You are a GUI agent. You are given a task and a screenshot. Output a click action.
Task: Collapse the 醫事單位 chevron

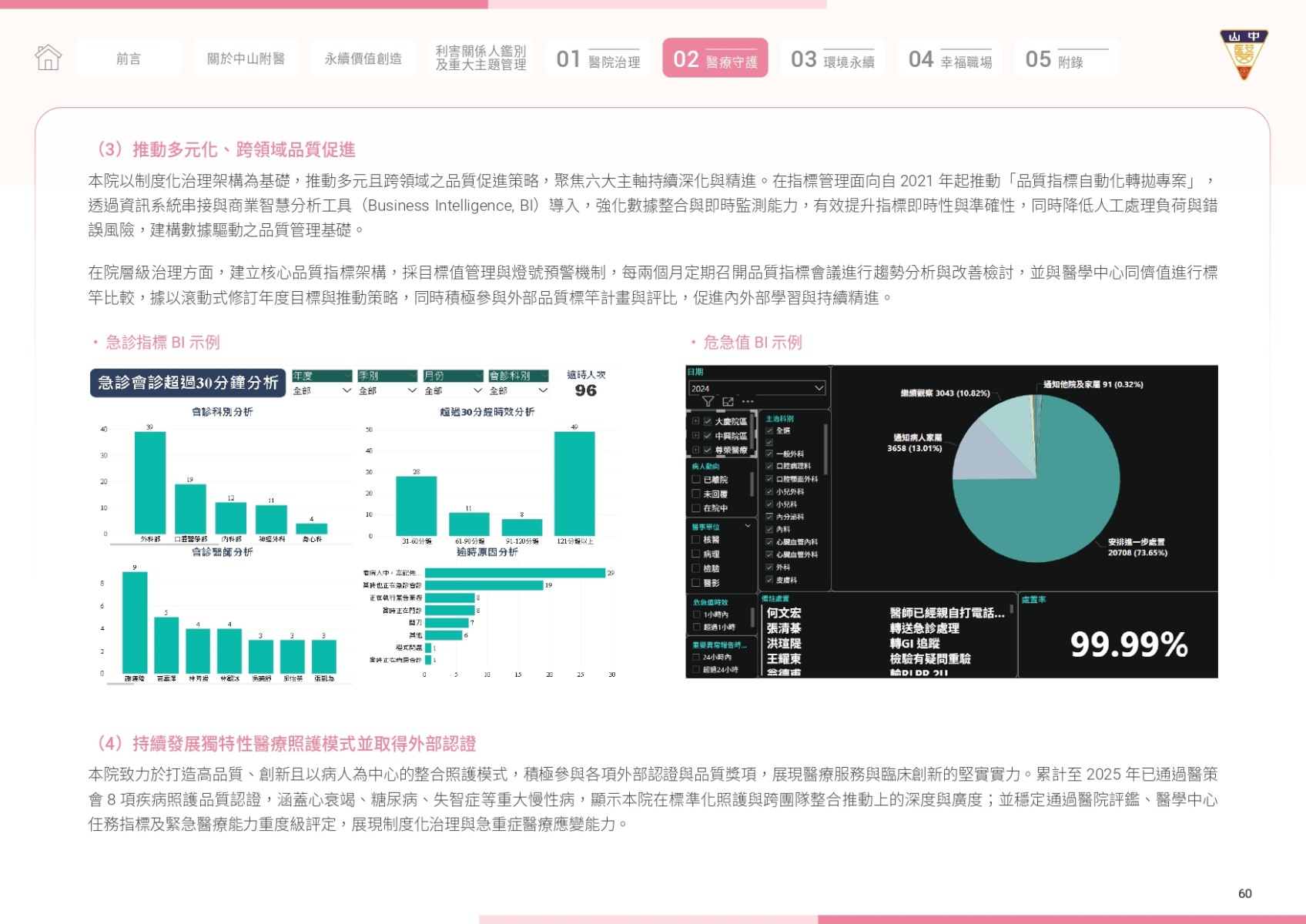tap(747, 527)
